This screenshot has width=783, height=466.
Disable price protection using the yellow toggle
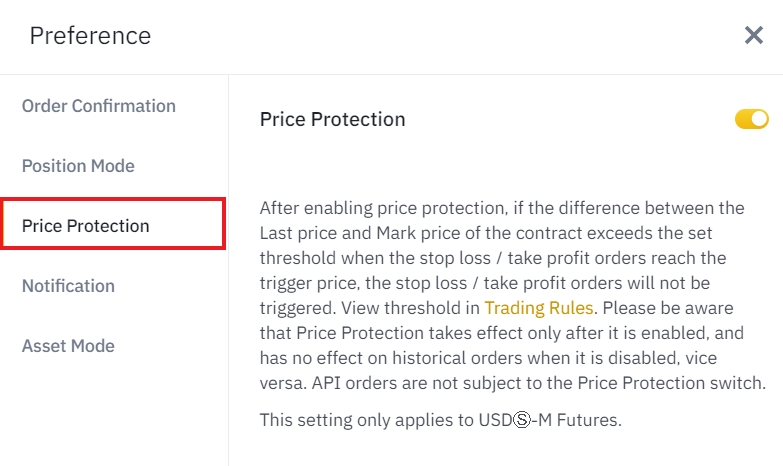click(751, 120)
